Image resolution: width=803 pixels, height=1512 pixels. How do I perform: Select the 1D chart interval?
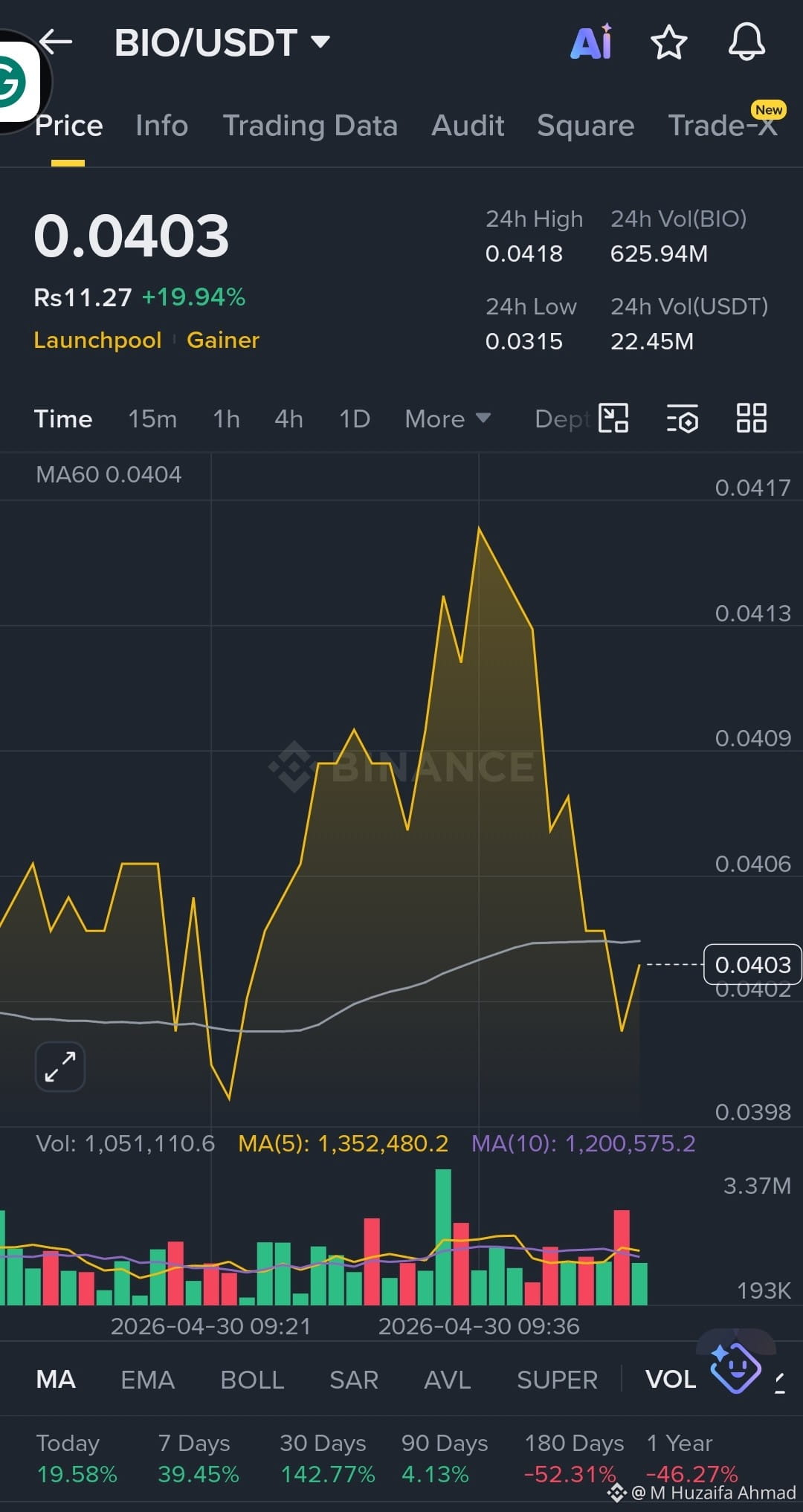tap(354, 419)
